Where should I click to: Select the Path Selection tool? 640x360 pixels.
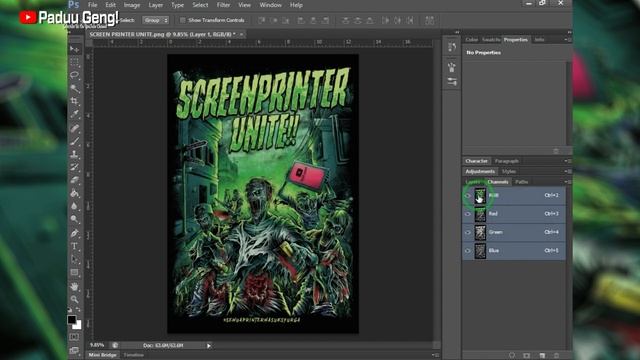point(74,259)
